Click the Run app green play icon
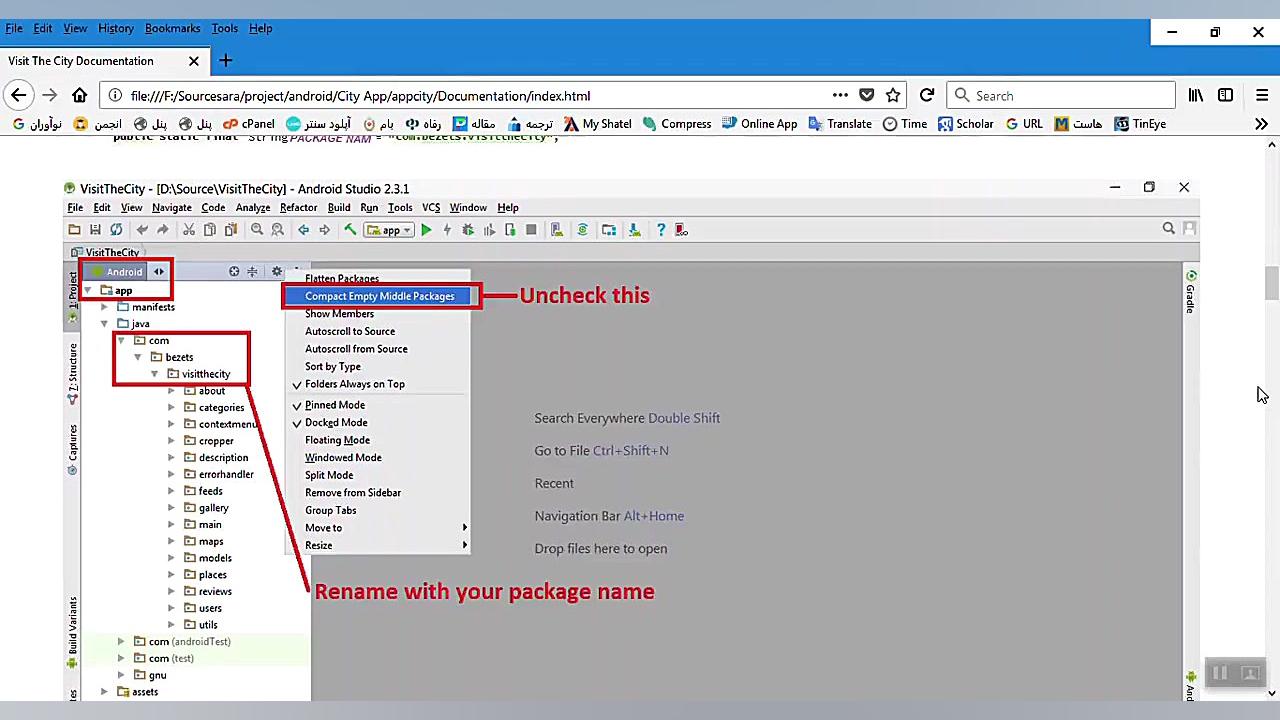 click(426, 230)
